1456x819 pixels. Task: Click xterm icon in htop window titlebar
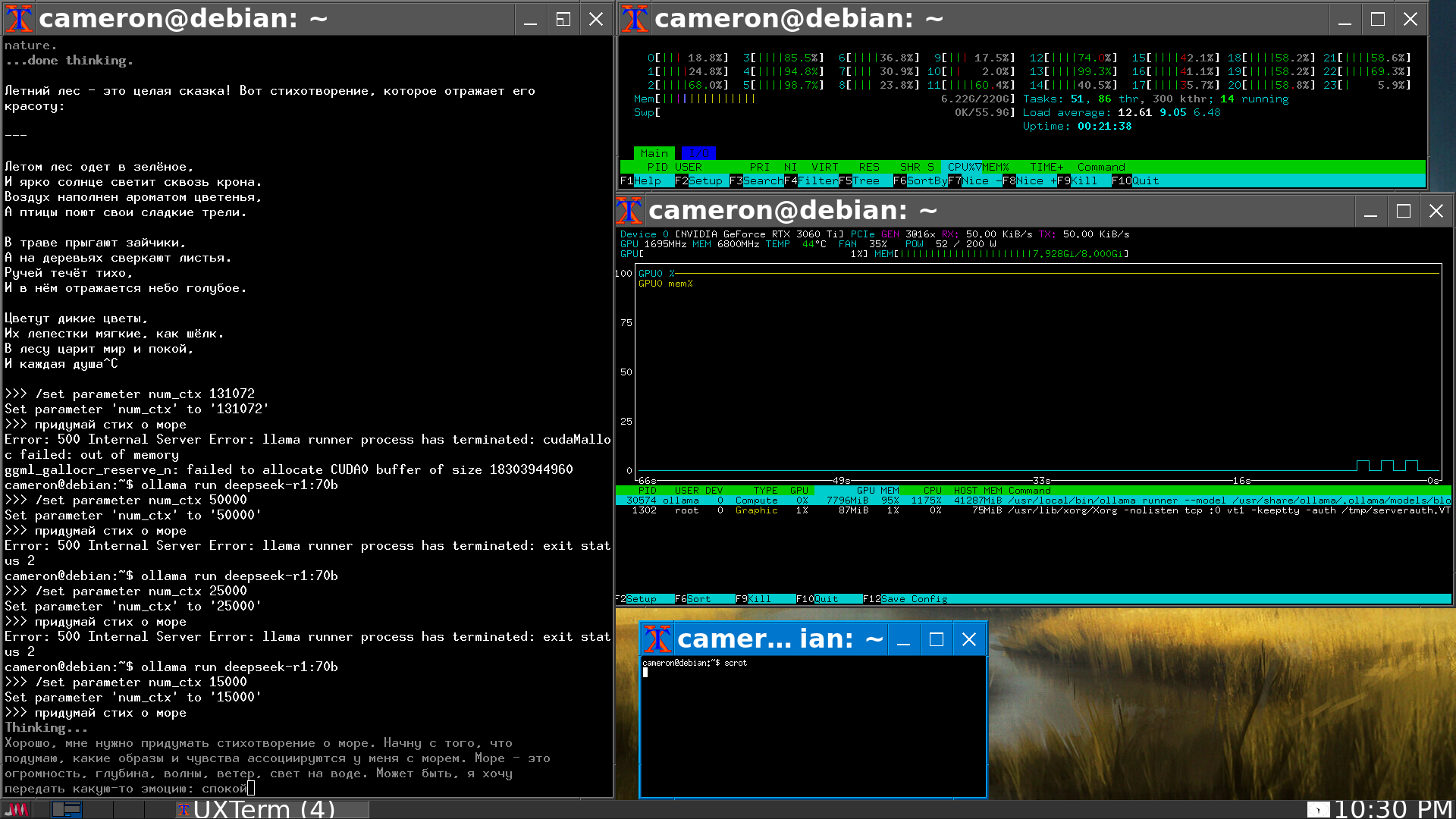coord(635,19)
